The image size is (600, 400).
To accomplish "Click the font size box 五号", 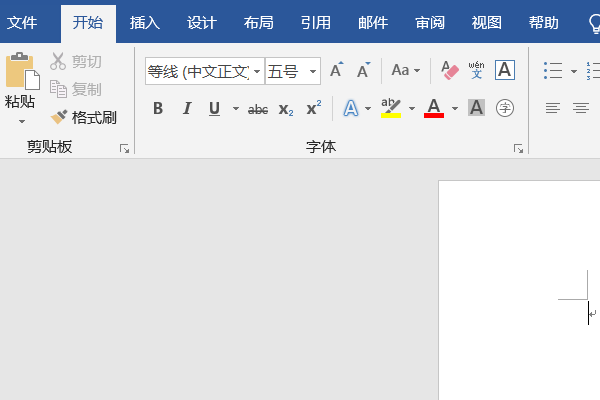I will (x=285, y=71).
